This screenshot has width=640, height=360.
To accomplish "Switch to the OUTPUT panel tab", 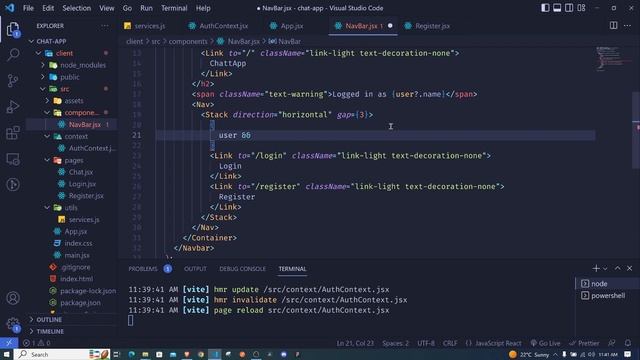I will (x=195, y=269).
